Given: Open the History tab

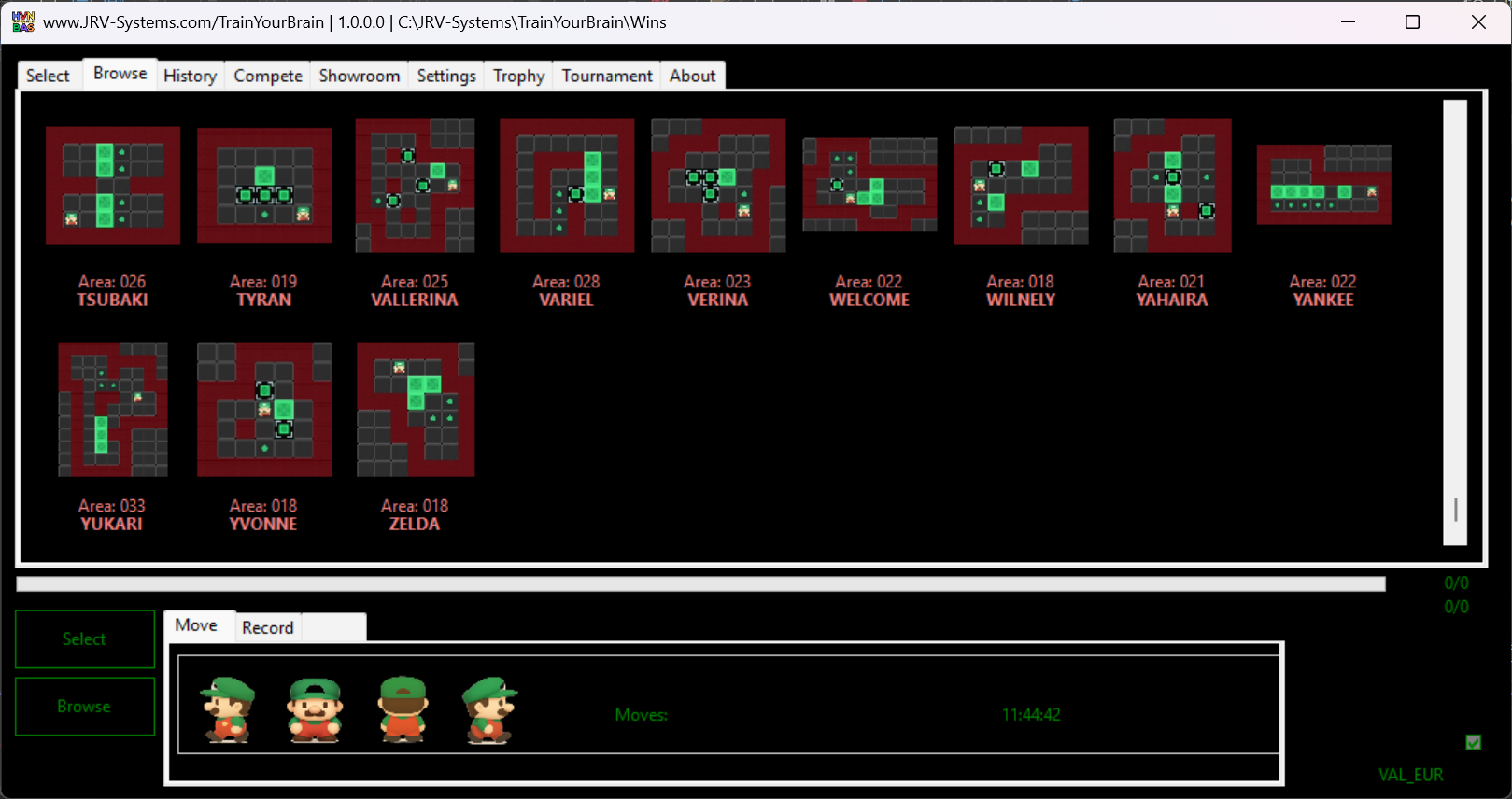Looking at the screenshot, I should (190, 76).
